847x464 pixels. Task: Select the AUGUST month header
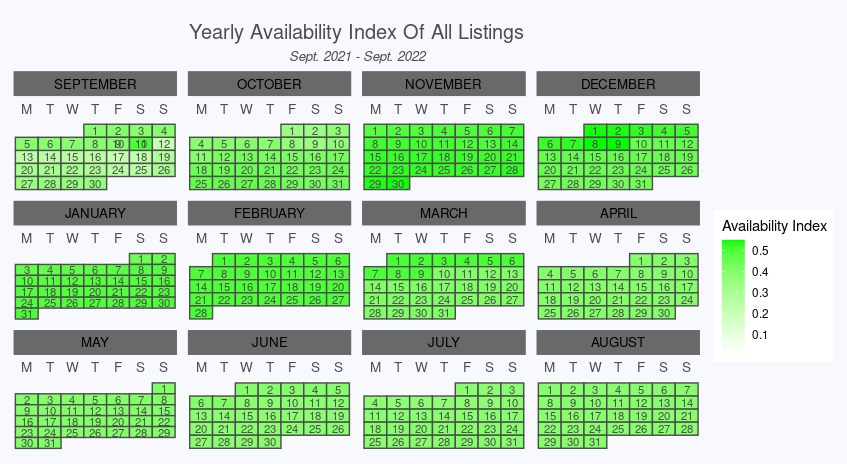pyautogui.click(x=618, y=342)
